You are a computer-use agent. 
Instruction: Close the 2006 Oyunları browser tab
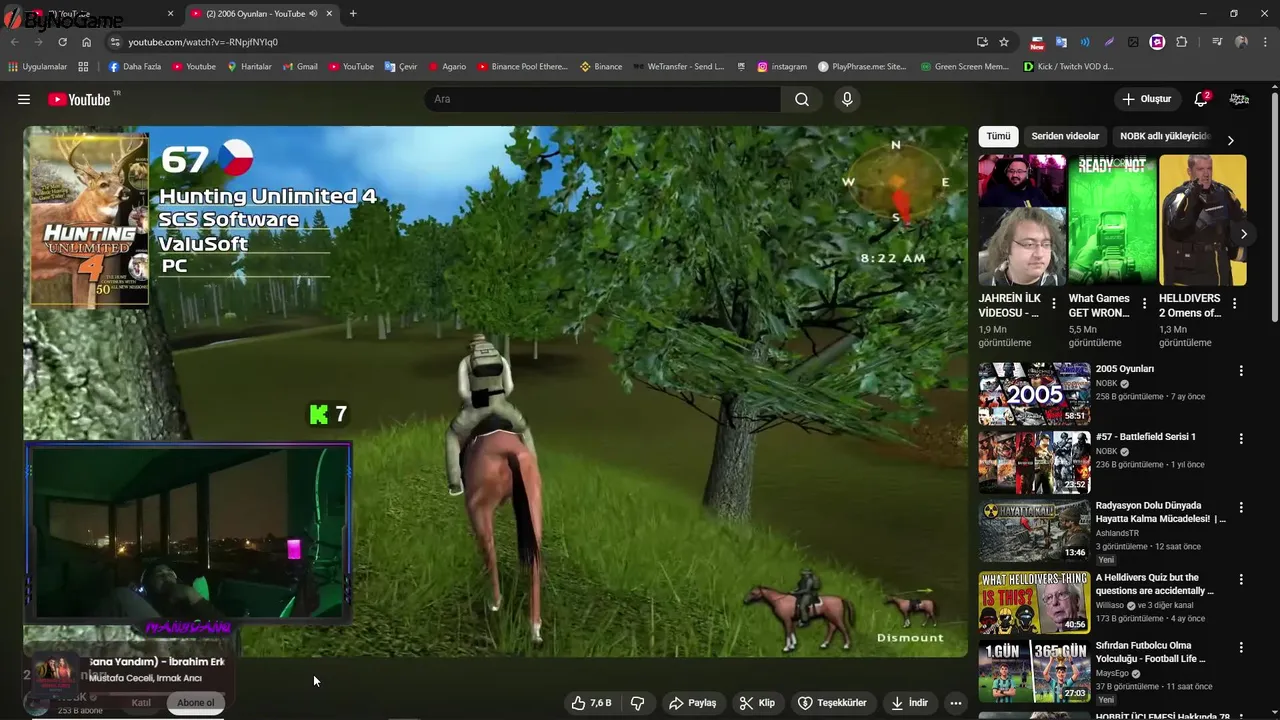click(329, 14)
